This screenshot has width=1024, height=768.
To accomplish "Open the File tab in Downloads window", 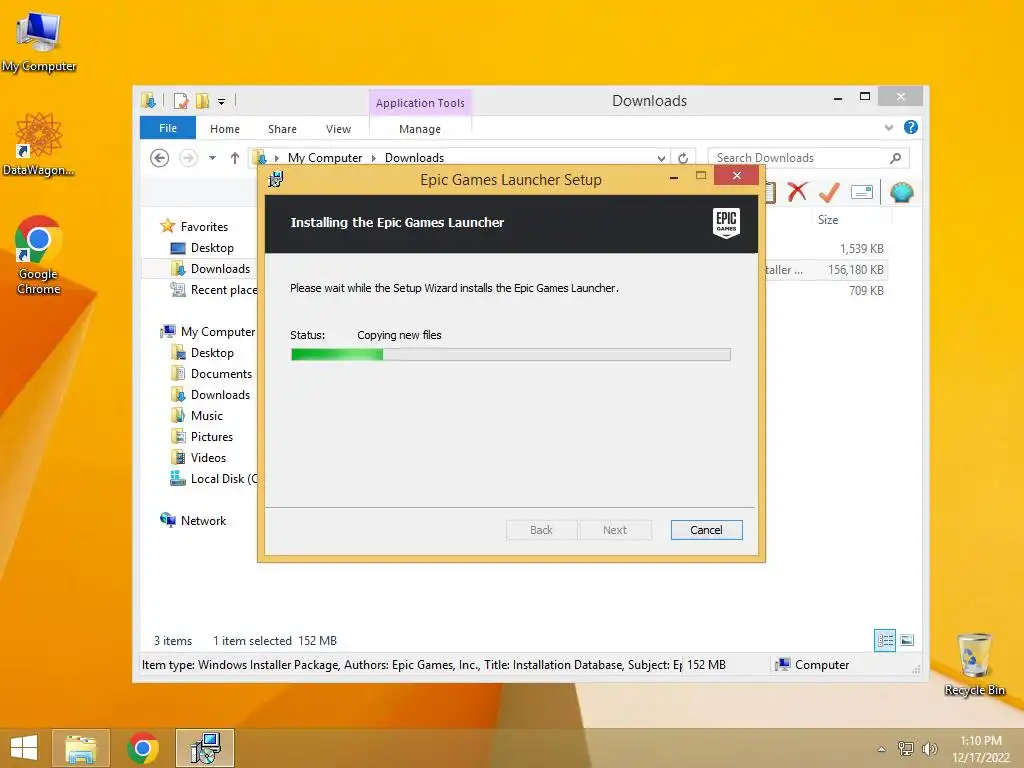I will 168,128.
